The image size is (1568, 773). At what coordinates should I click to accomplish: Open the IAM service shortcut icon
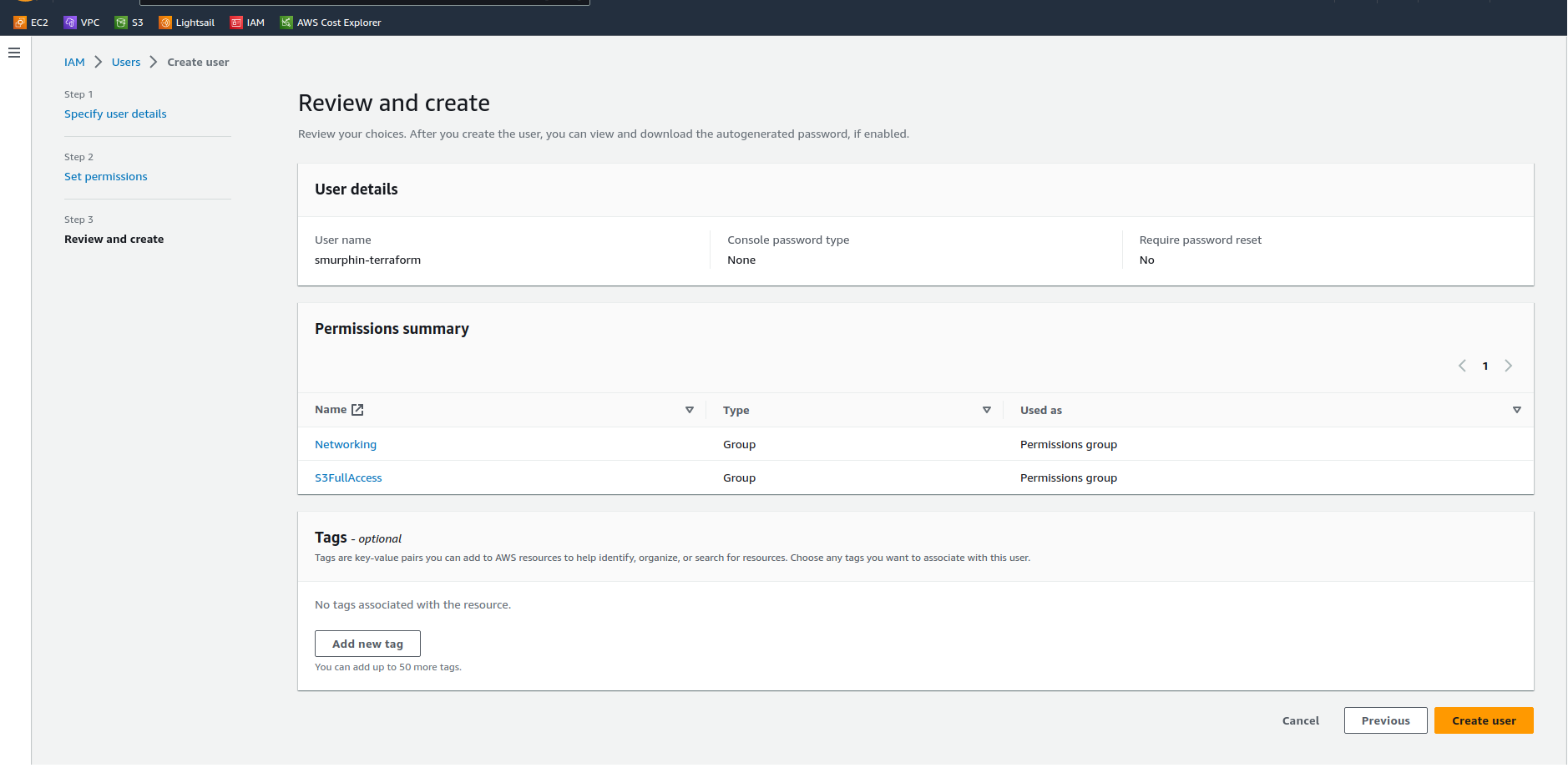point(236,23)
